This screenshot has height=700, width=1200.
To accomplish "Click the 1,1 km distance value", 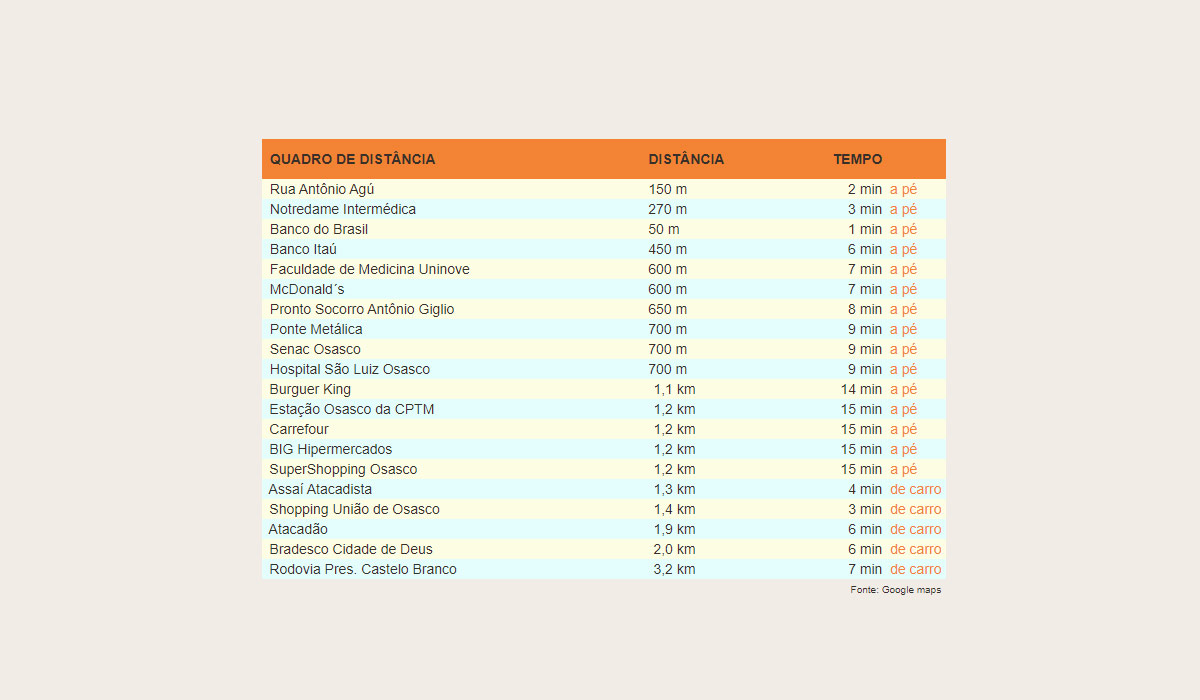I will pyautogui.click(x=675, y=389).
